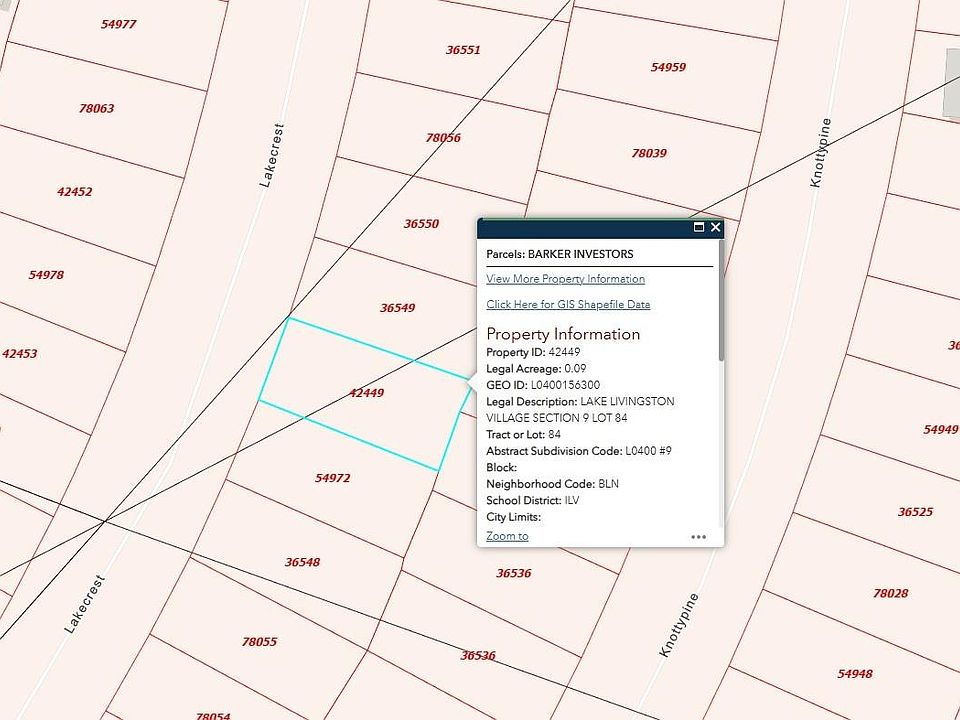Click the Property ID: 42449 line

(533, 352)
